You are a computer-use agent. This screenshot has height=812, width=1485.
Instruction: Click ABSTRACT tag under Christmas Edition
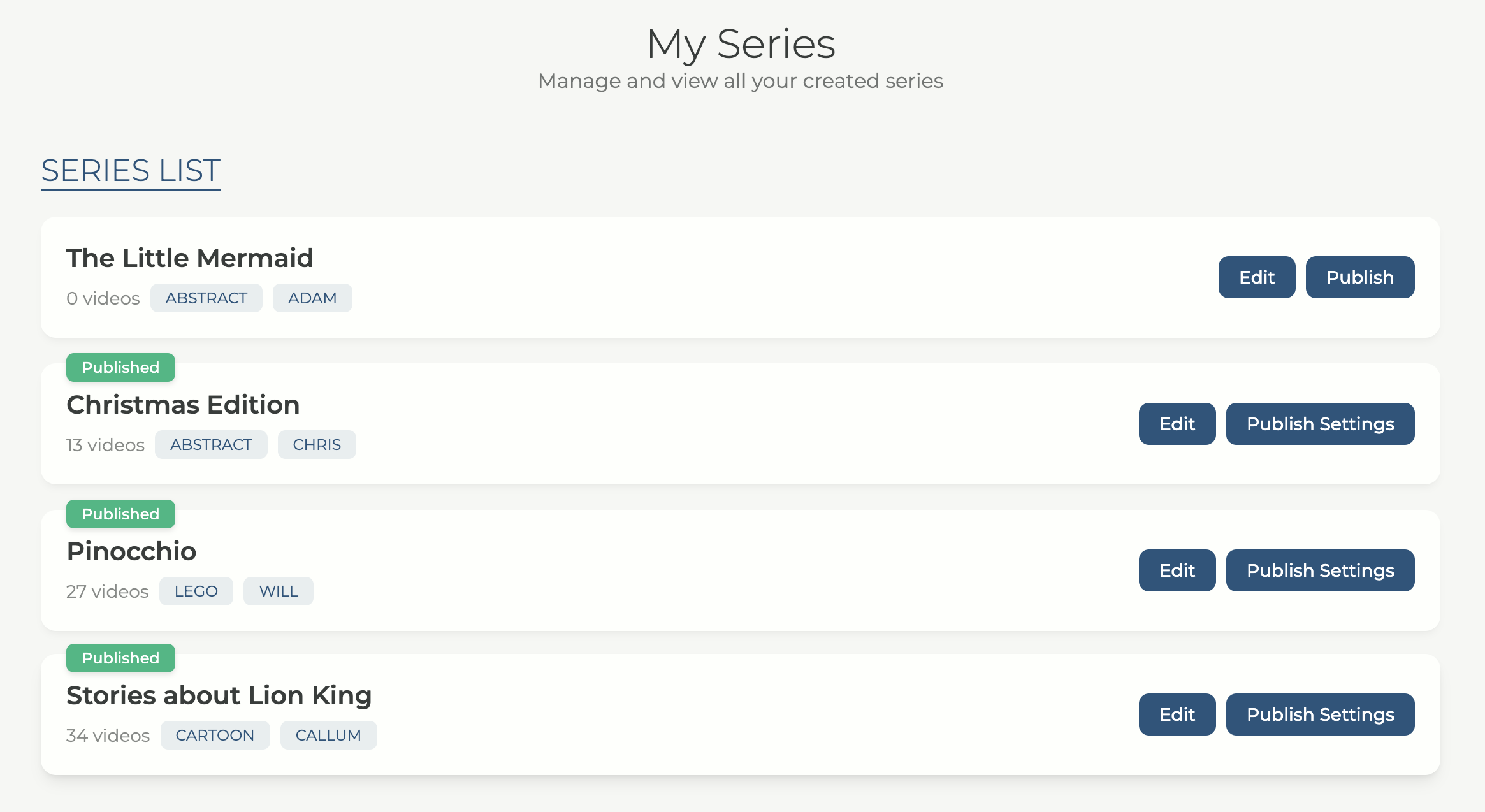211,445
